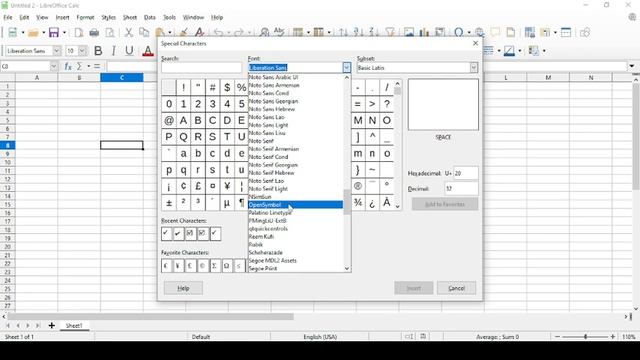Open the File menu

coord(8,18)
